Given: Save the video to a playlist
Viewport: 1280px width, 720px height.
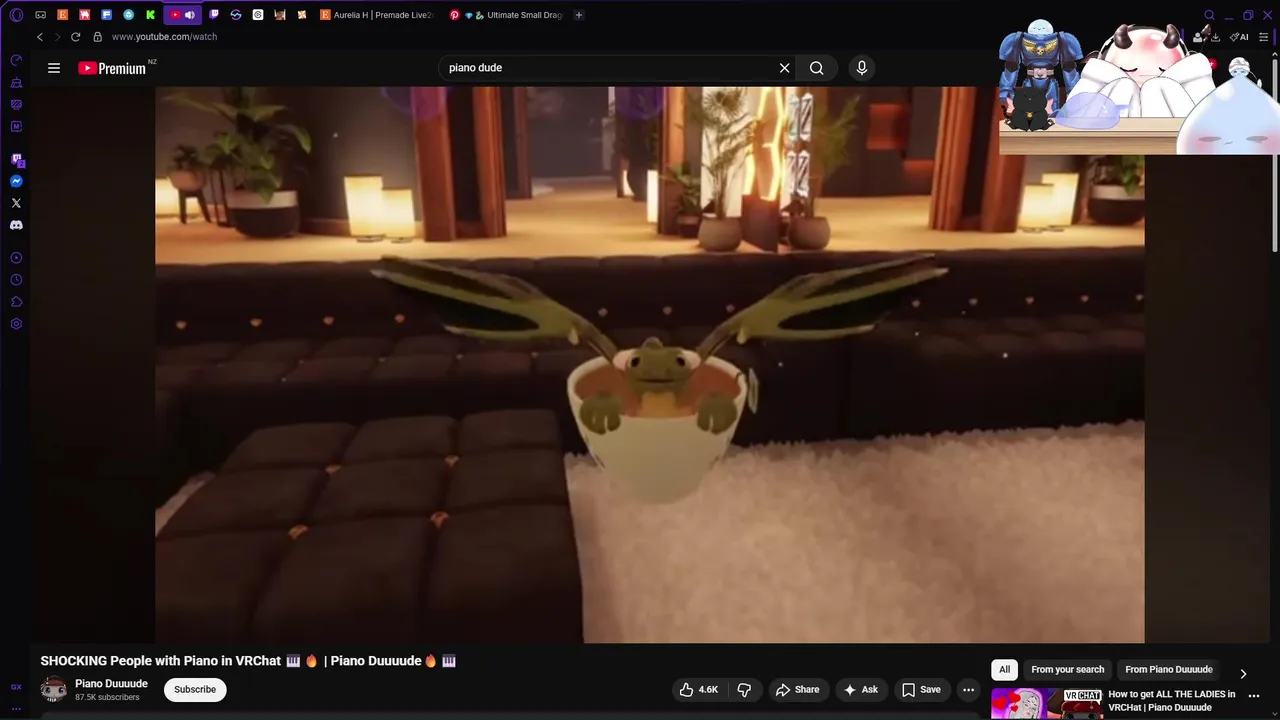Looking at the screenshot, I should click(x=921, y=689).
